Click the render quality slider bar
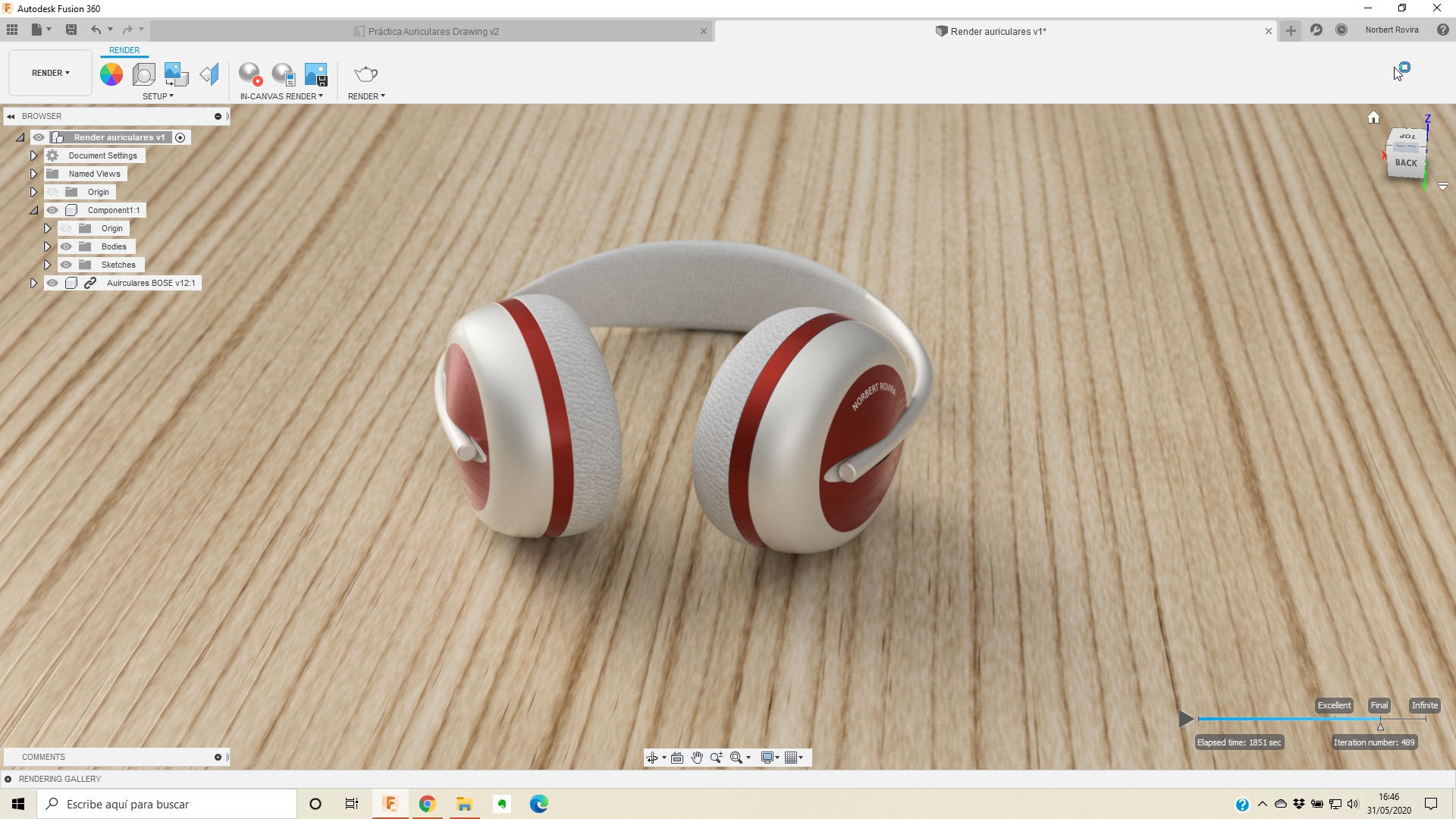This screenshot has width=1456, height=819. coord(1289,719)
